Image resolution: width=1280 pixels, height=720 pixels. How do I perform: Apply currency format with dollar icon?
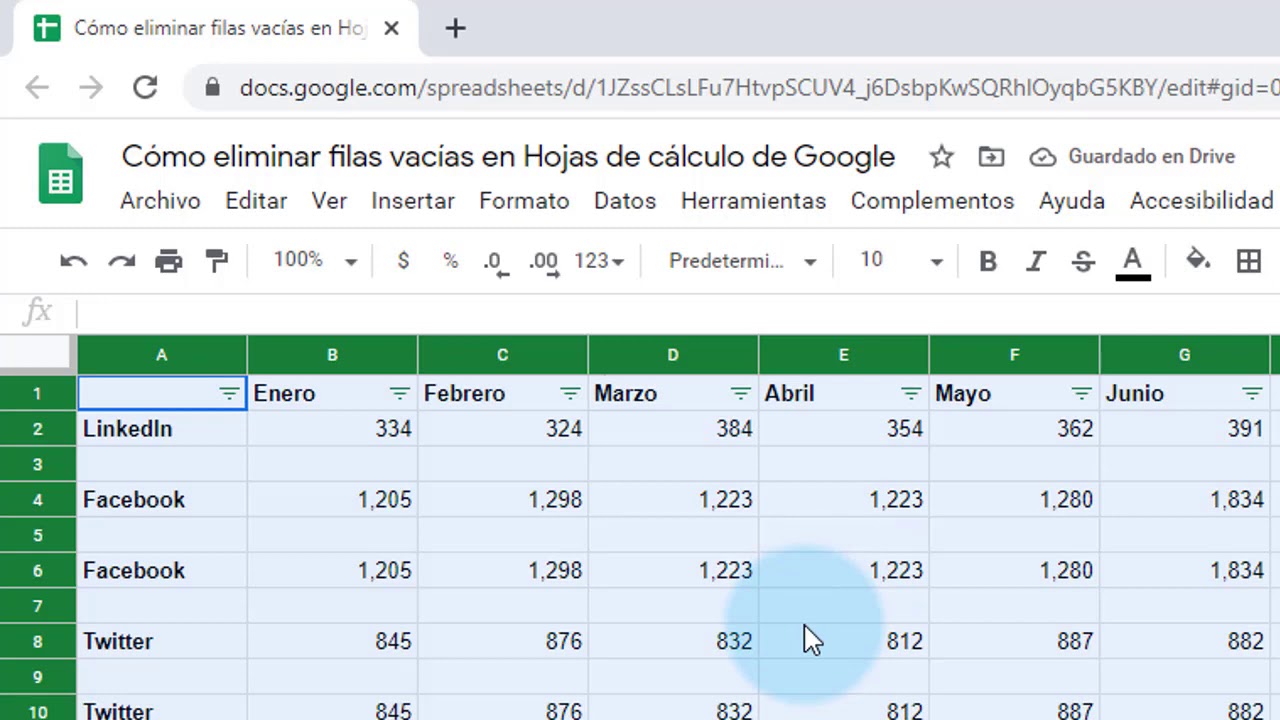(403, 261)
